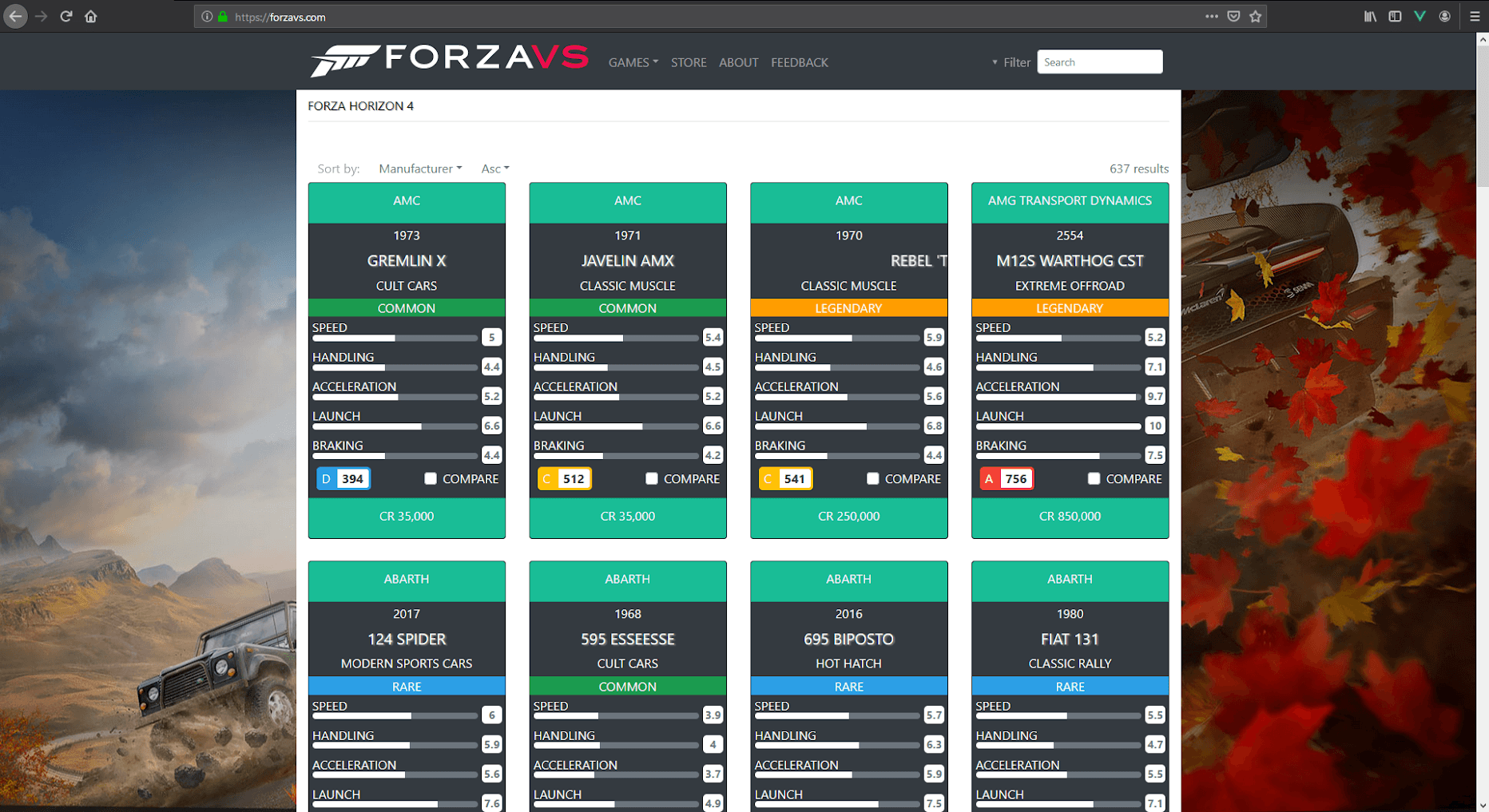This screenshot has width=1489, height=812.
Task: Click COMMON rarity on 595 Esseesse card
Action: coord(628,687)
